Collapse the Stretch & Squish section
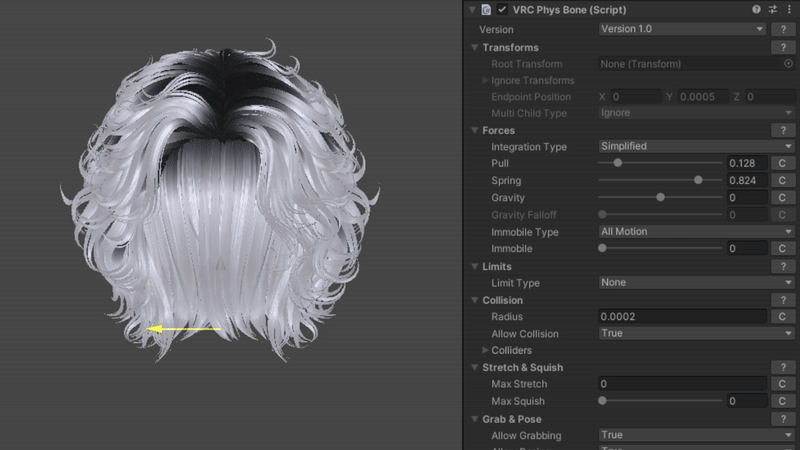 point(474,368)
